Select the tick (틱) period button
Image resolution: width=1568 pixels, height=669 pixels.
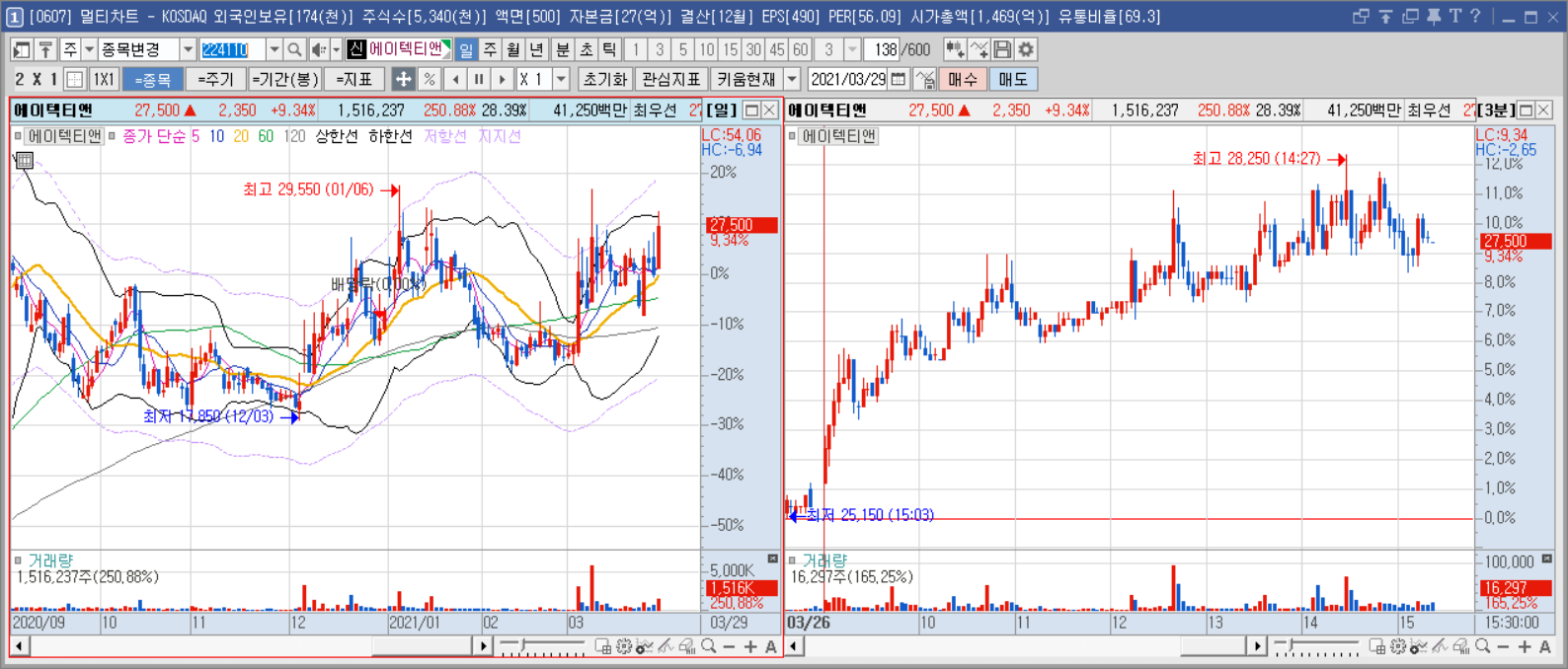[x=609, y=49]
